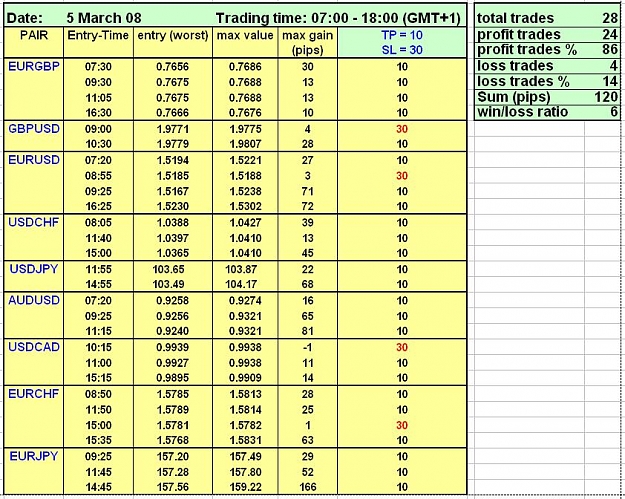Select USDCAD entry value 0.9895

[172, 378]
